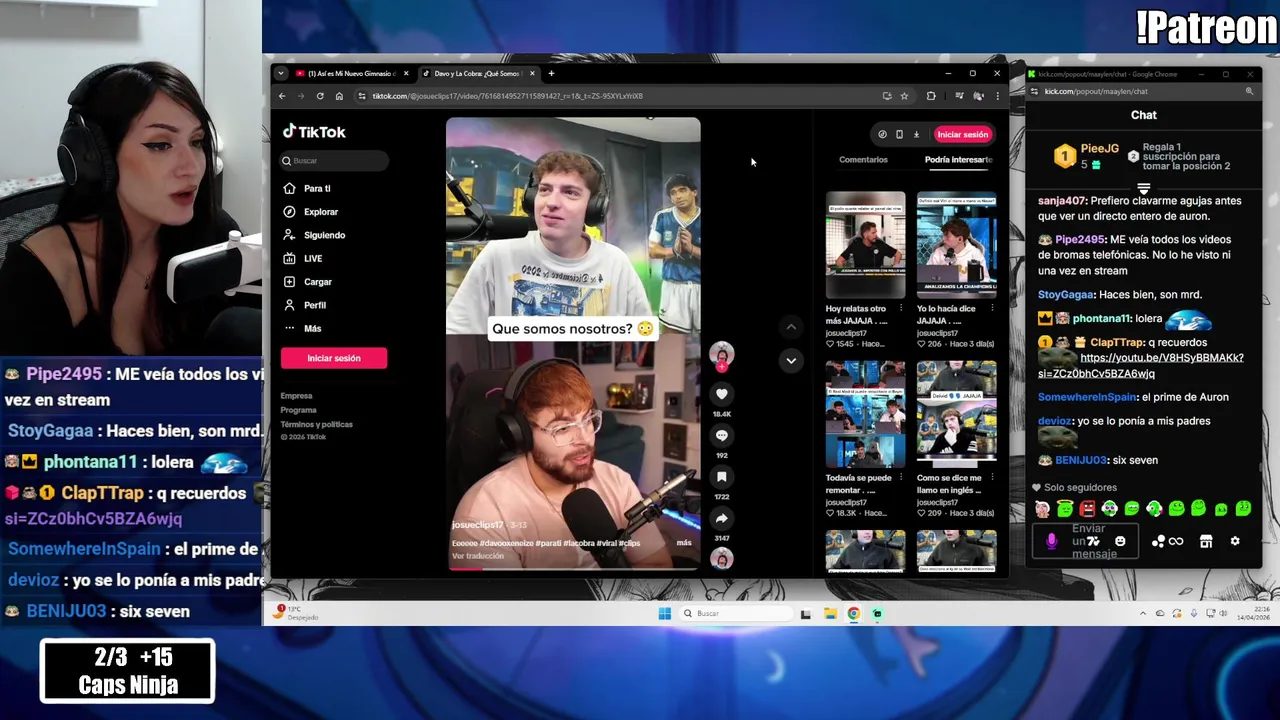Expand the leaderboard handle in Kick chat

click(x=1144, y=188)
